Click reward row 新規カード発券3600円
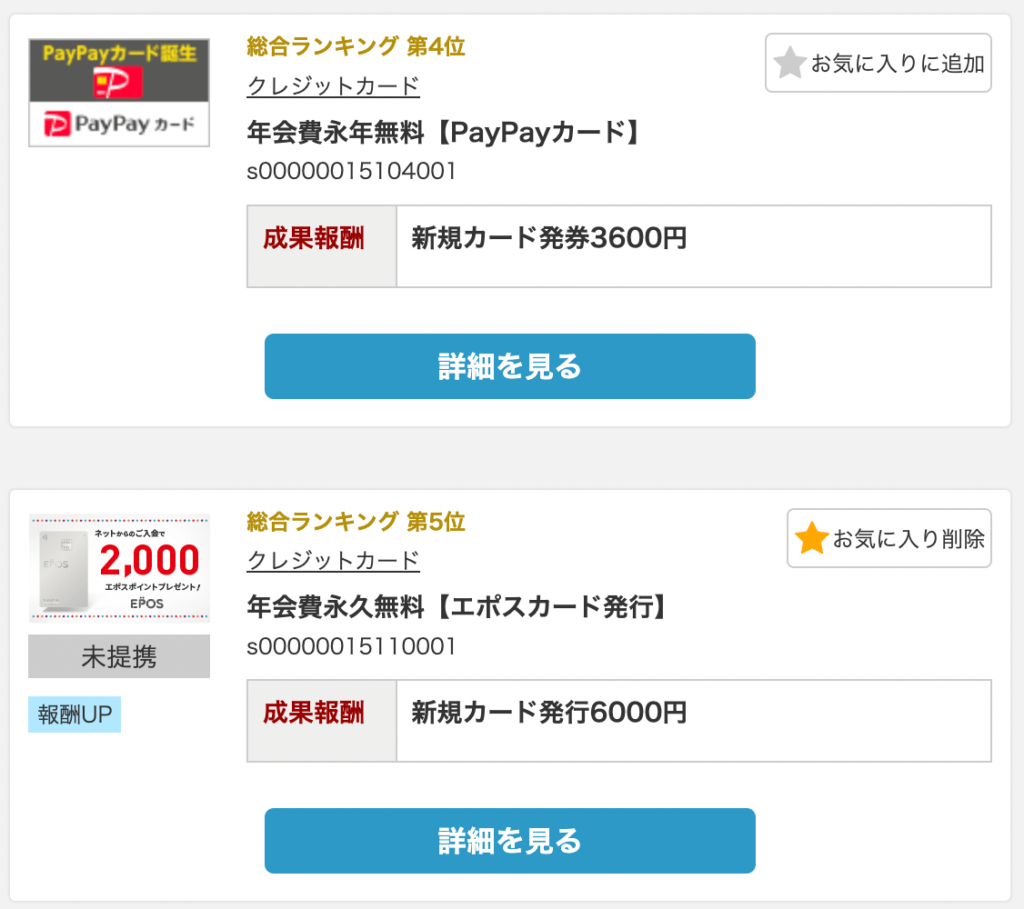The height and width of the screenshot is (909, 1024). pyautogui.click(x=619, y=246)
